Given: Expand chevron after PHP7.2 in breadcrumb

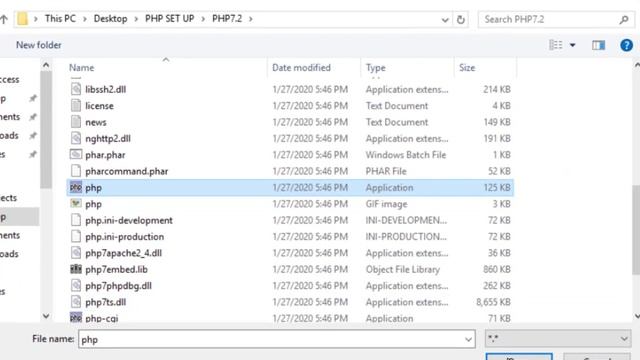Looking at the screenshot, I should (x=251, y=19).
